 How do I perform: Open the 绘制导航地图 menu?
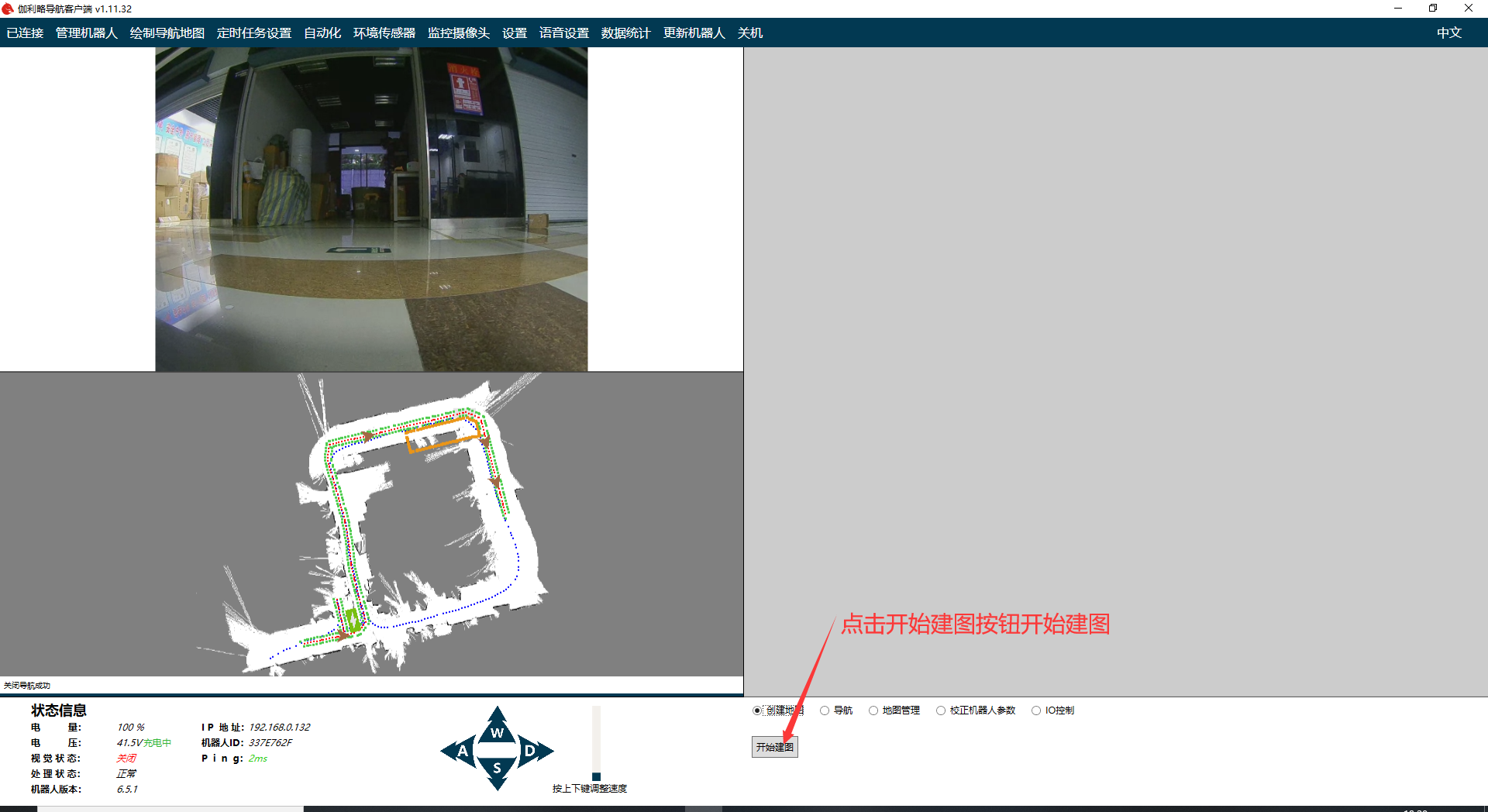167,33
